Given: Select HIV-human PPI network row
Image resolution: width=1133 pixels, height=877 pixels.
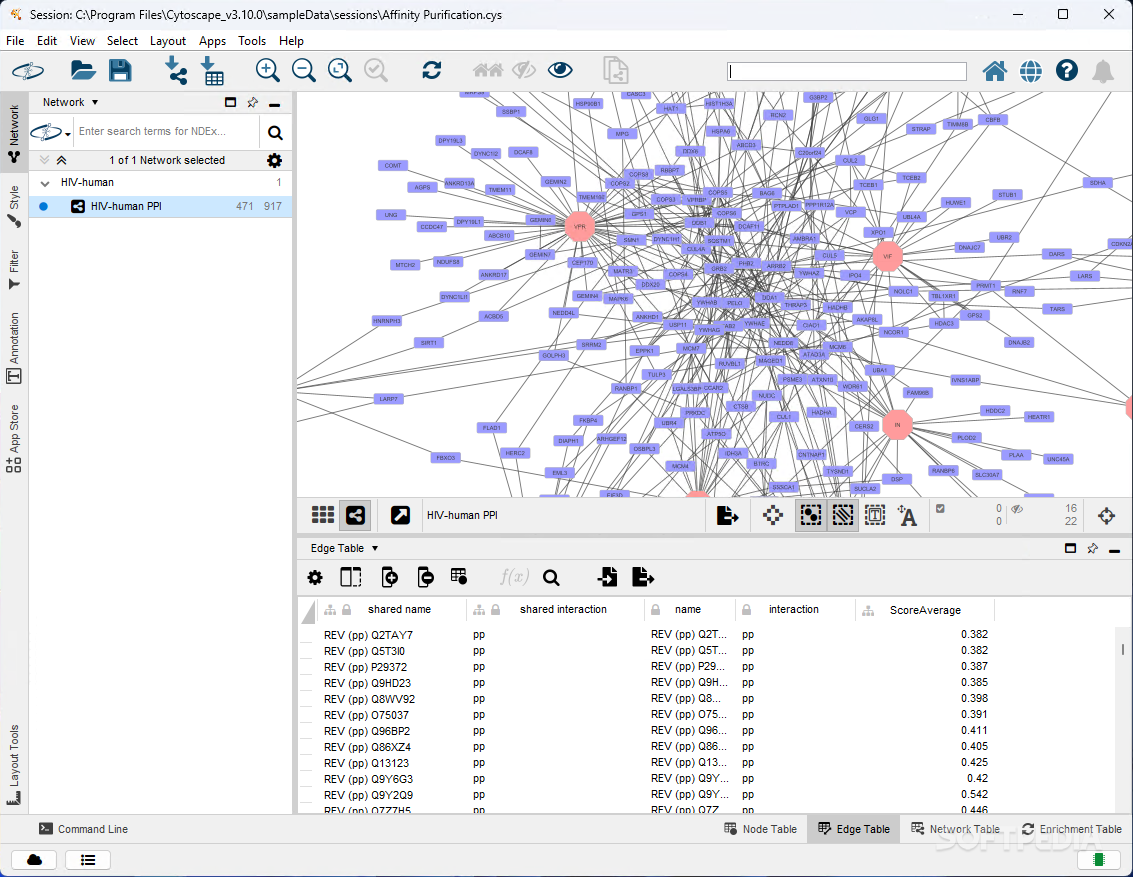Looking at the screenshot, I should pyautogui.click(x=160, y=207).
